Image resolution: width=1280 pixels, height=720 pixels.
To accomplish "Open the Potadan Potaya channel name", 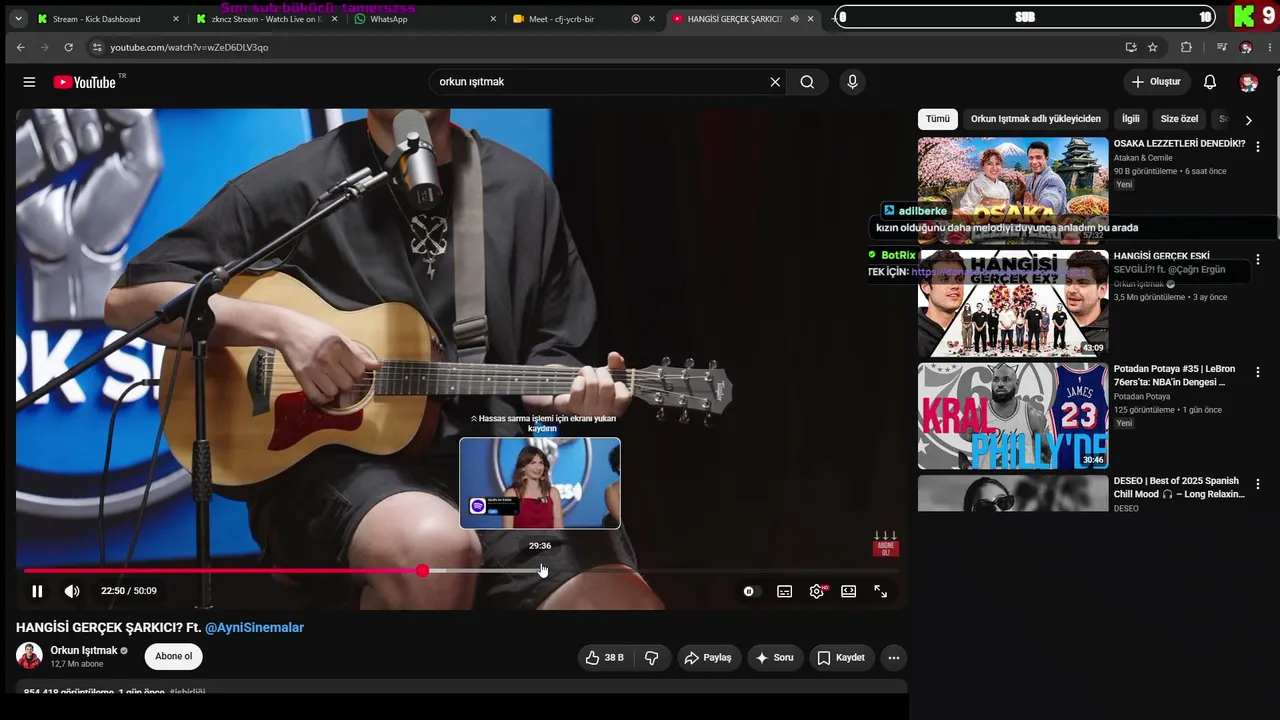I will (1142, 397).
